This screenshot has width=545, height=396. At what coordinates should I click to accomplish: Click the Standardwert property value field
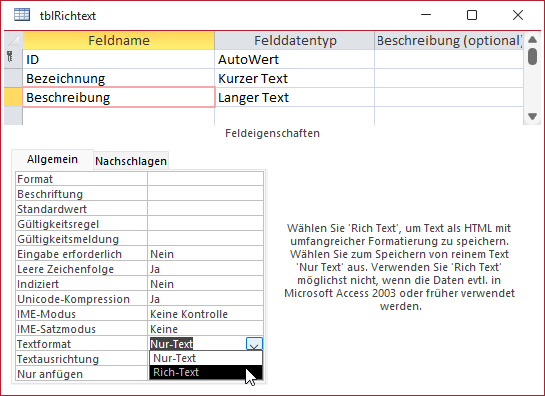(205, 209)
